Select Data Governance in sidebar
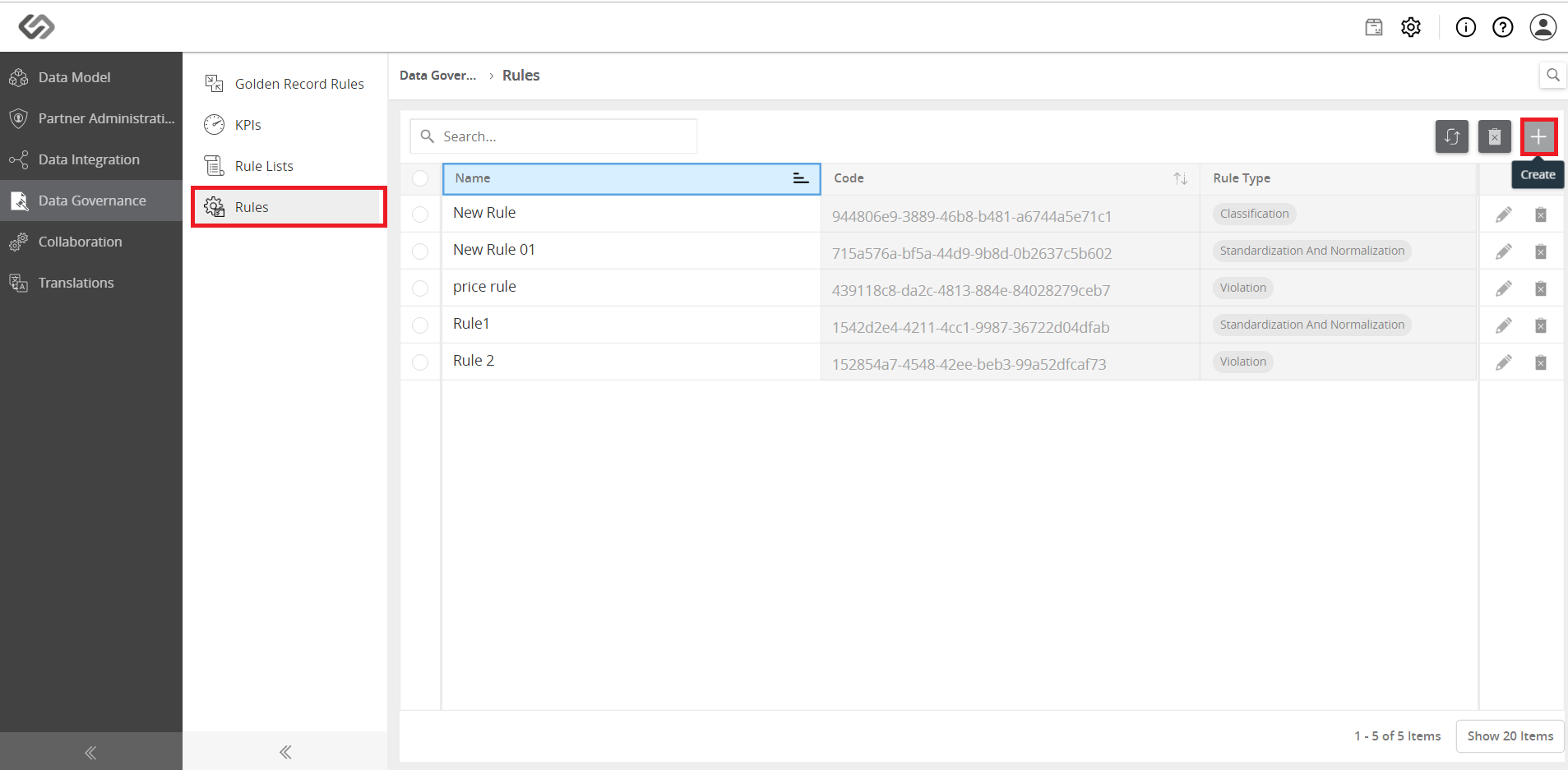1568x770 pixels. 91,201
